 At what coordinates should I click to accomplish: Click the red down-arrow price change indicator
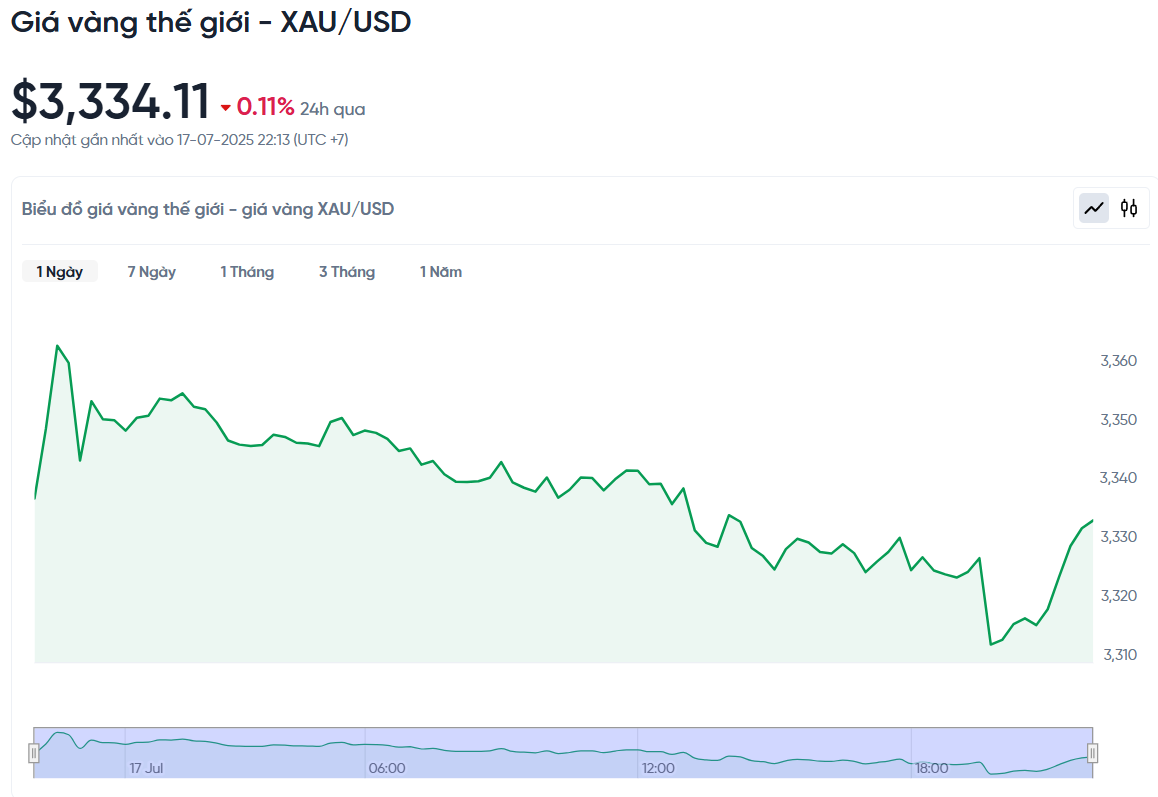(x=225, y=109)
